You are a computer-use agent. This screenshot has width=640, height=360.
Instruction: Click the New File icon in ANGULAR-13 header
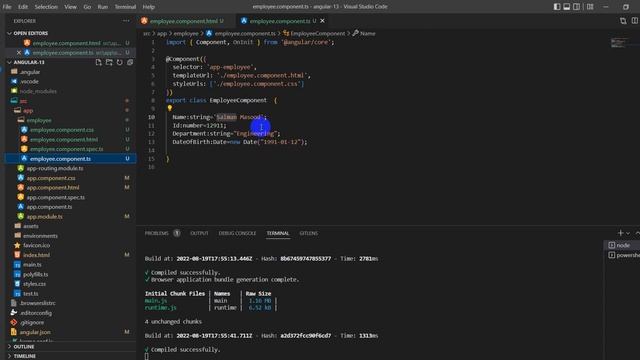pos(98,62)
